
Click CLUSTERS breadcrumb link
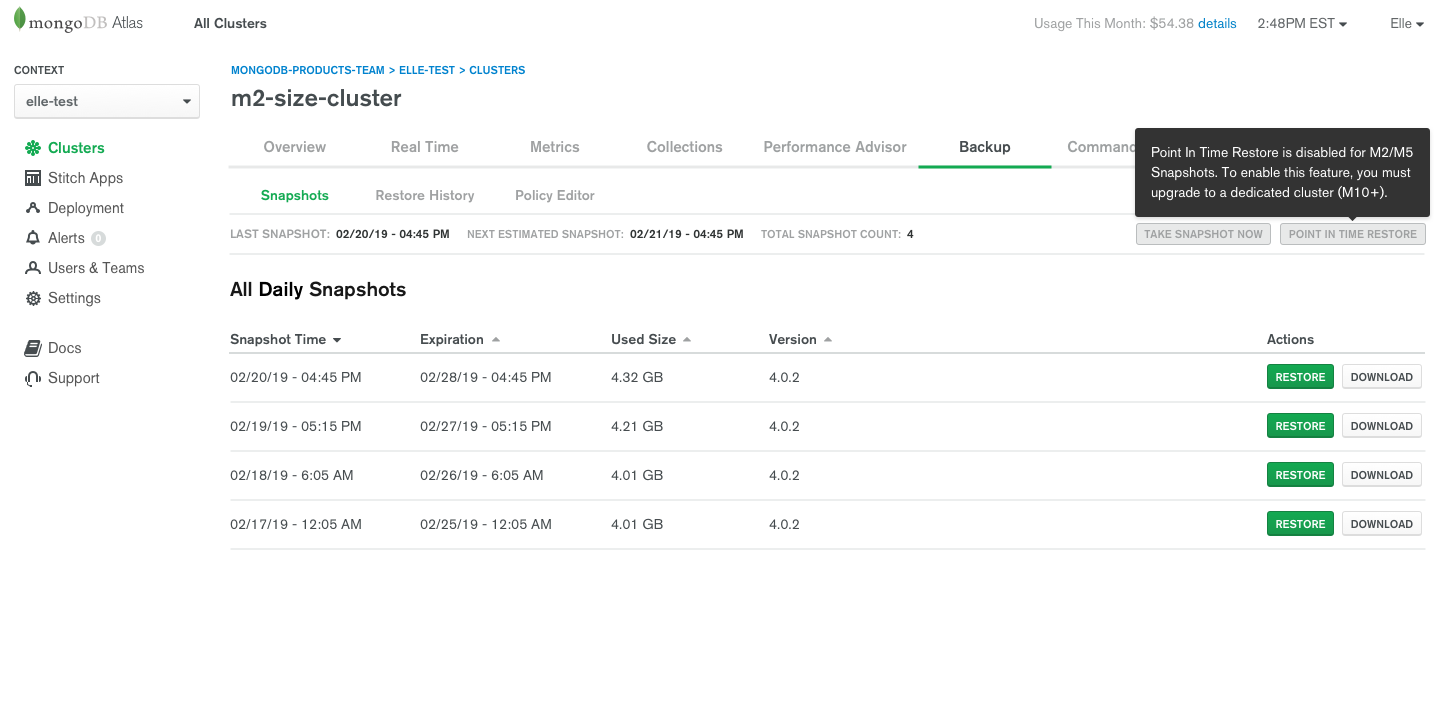point(497,70)
